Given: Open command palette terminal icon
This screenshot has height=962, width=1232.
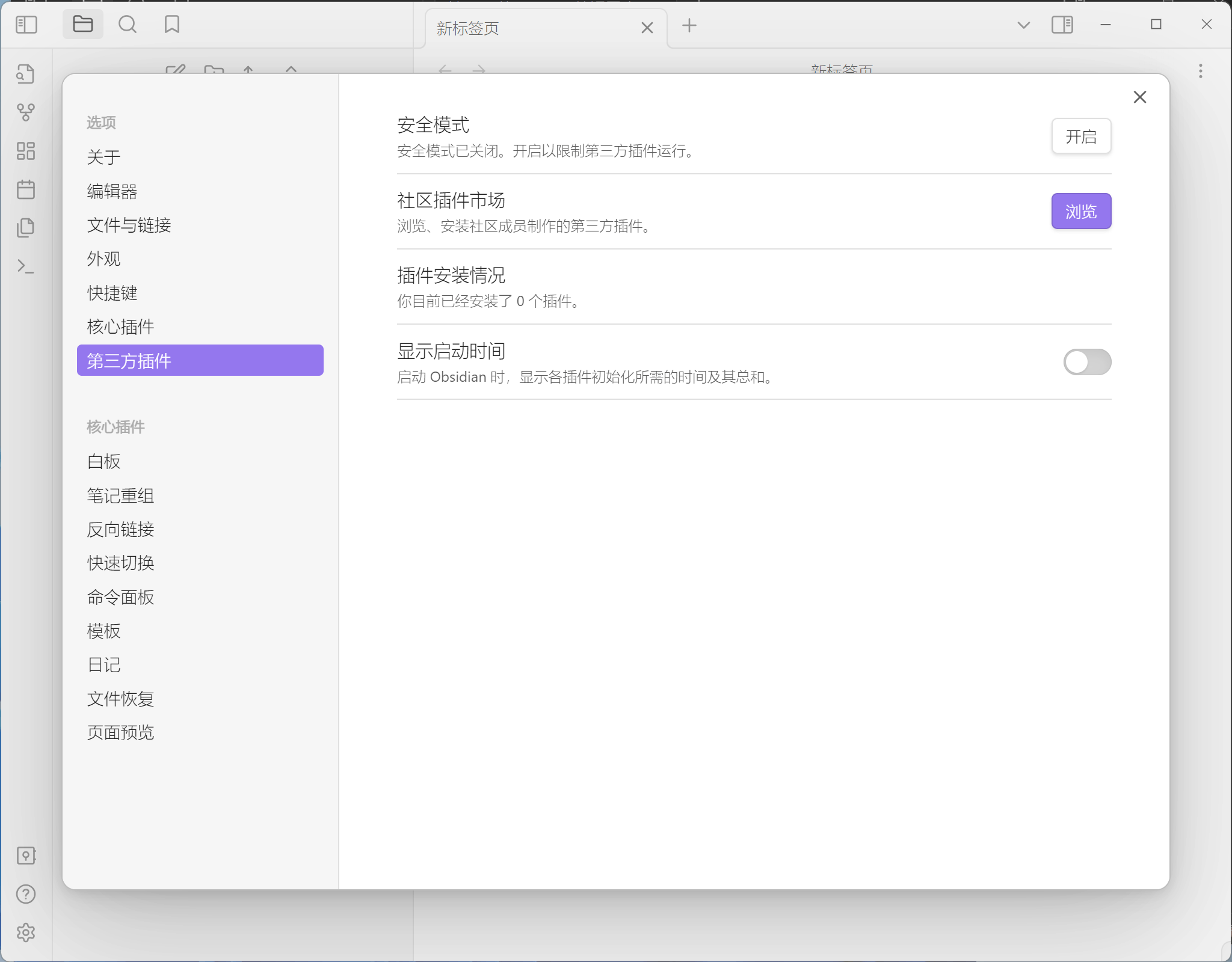Looking at the screenshot, I should coord(26,266).
